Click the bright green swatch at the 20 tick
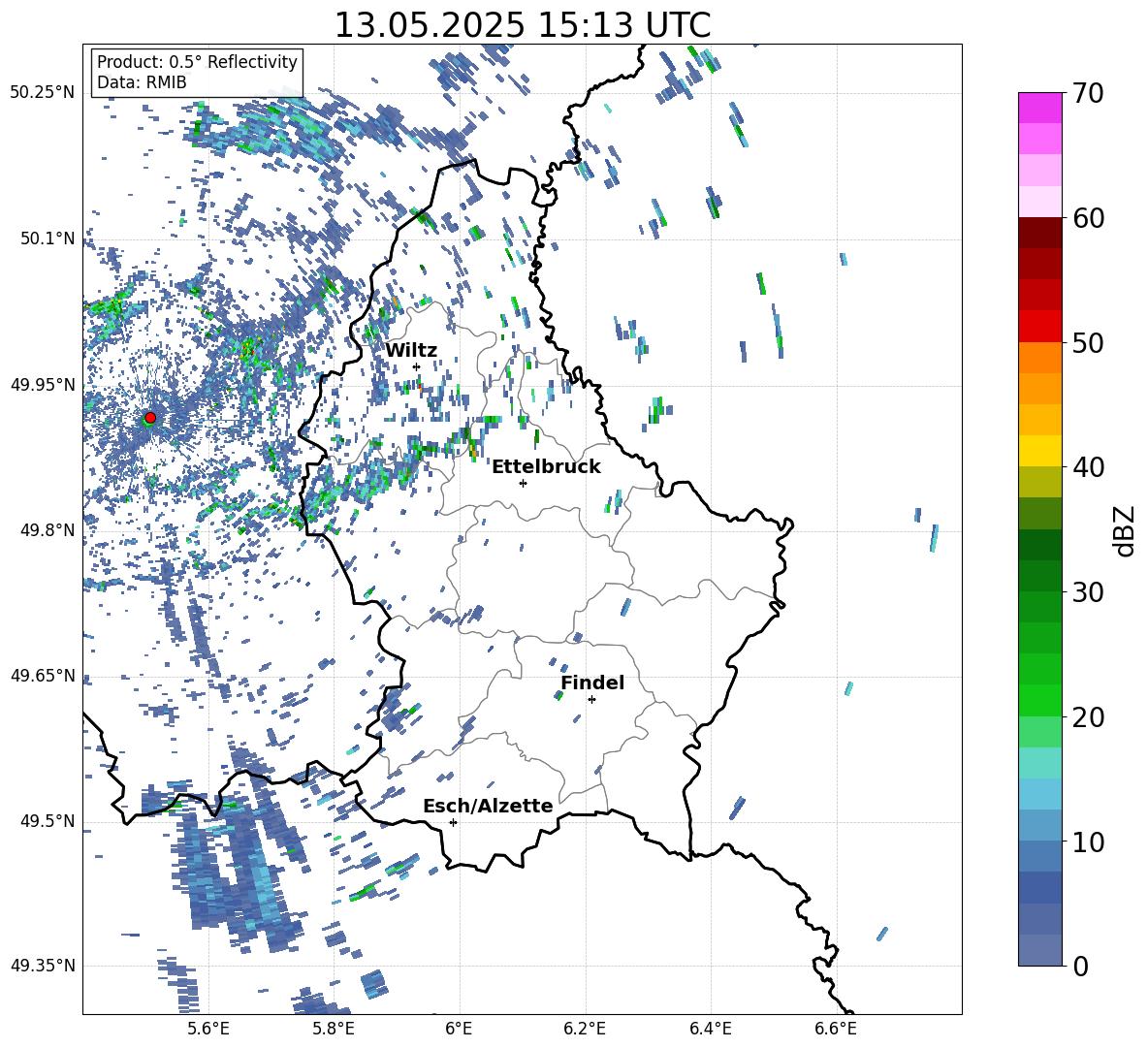The width and height of the screenshot is (1148, 1048). 1040,701
